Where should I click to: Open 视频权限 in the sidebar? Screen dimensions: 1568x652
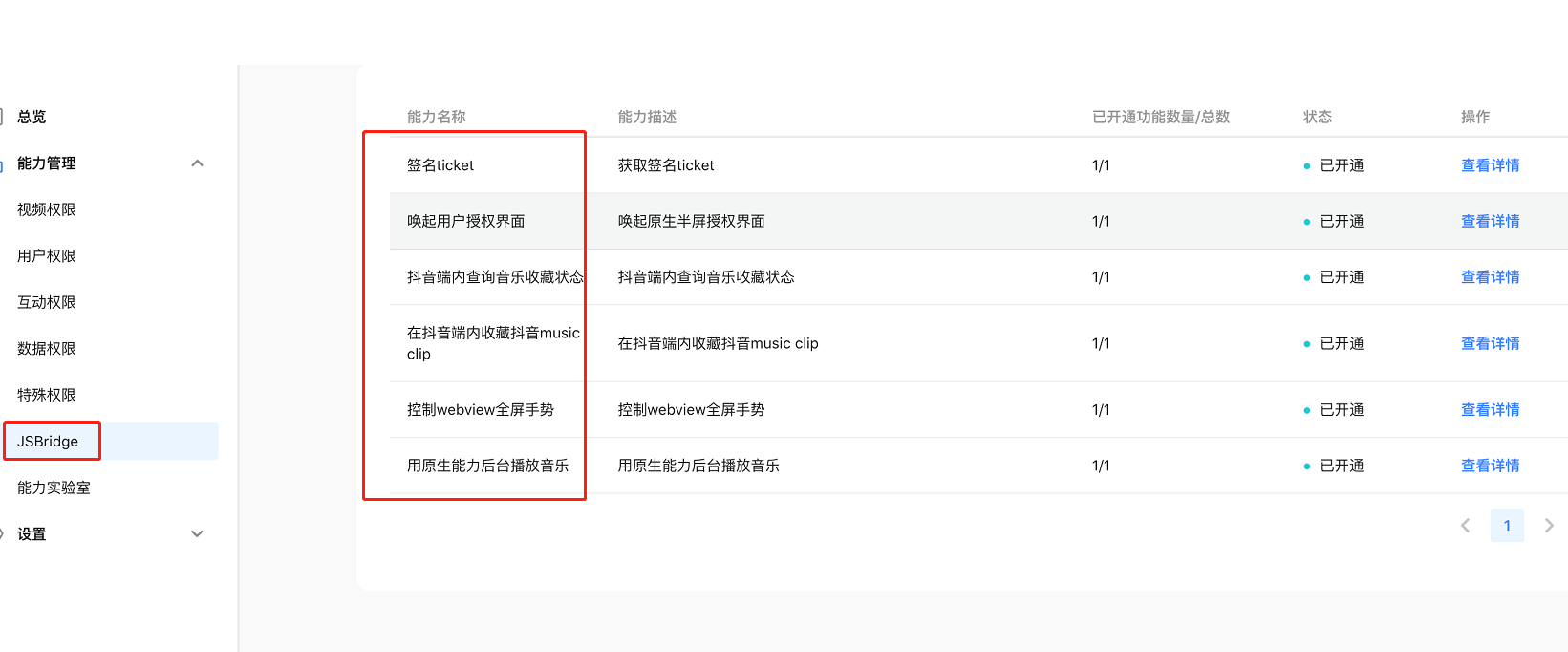pos(47,209)
